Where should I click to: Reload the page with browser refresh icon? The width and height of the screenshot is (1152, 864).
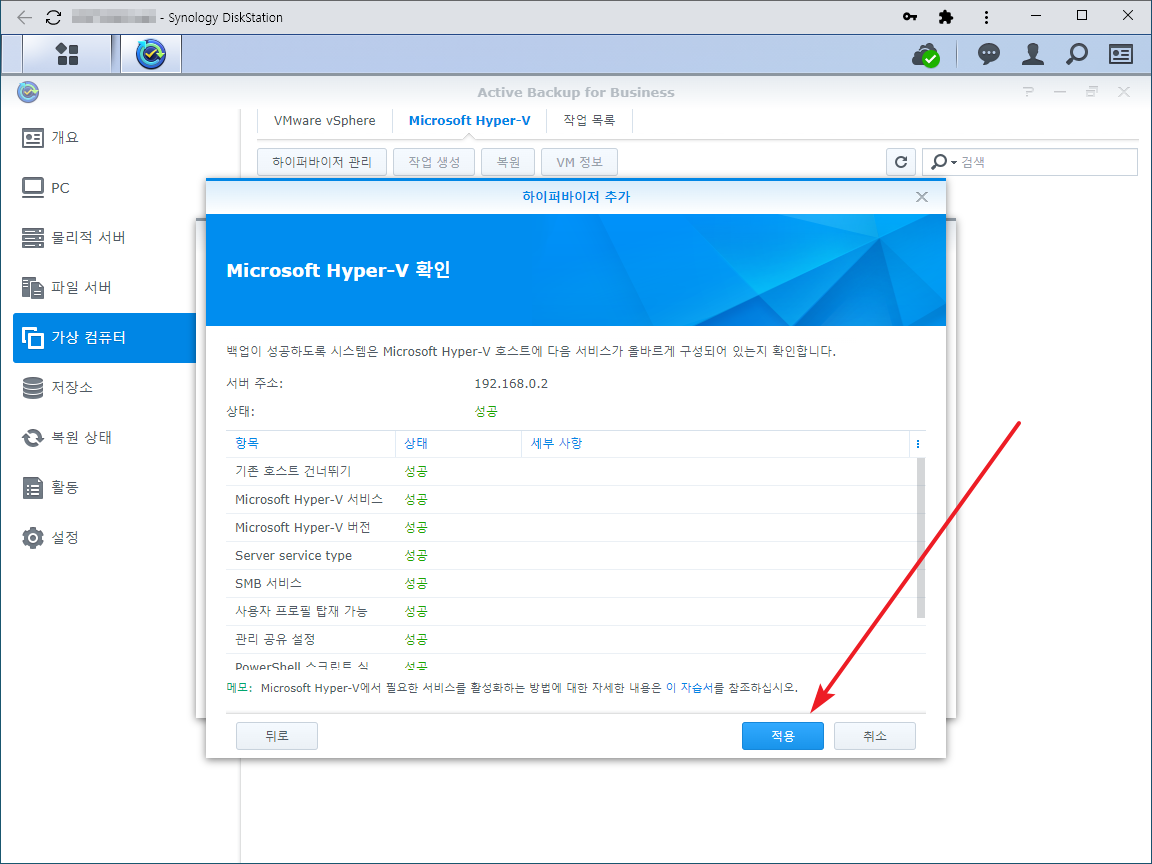(x=54, y=17)
